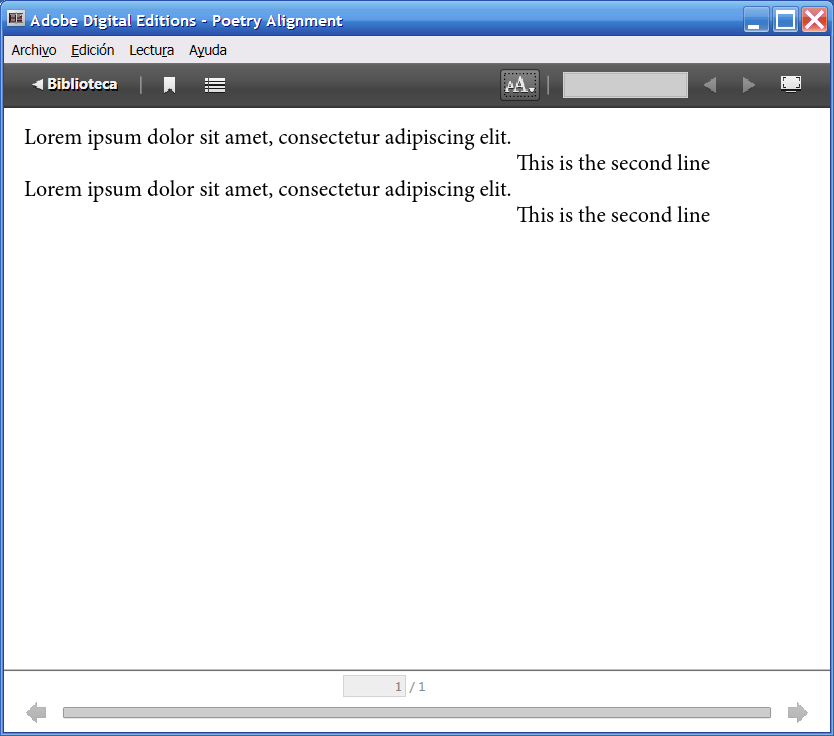The width and height of the screenshot is (834, 736).
Task: Minimize the Adobe Digital Editions window
Action: (x=755, y=20)
